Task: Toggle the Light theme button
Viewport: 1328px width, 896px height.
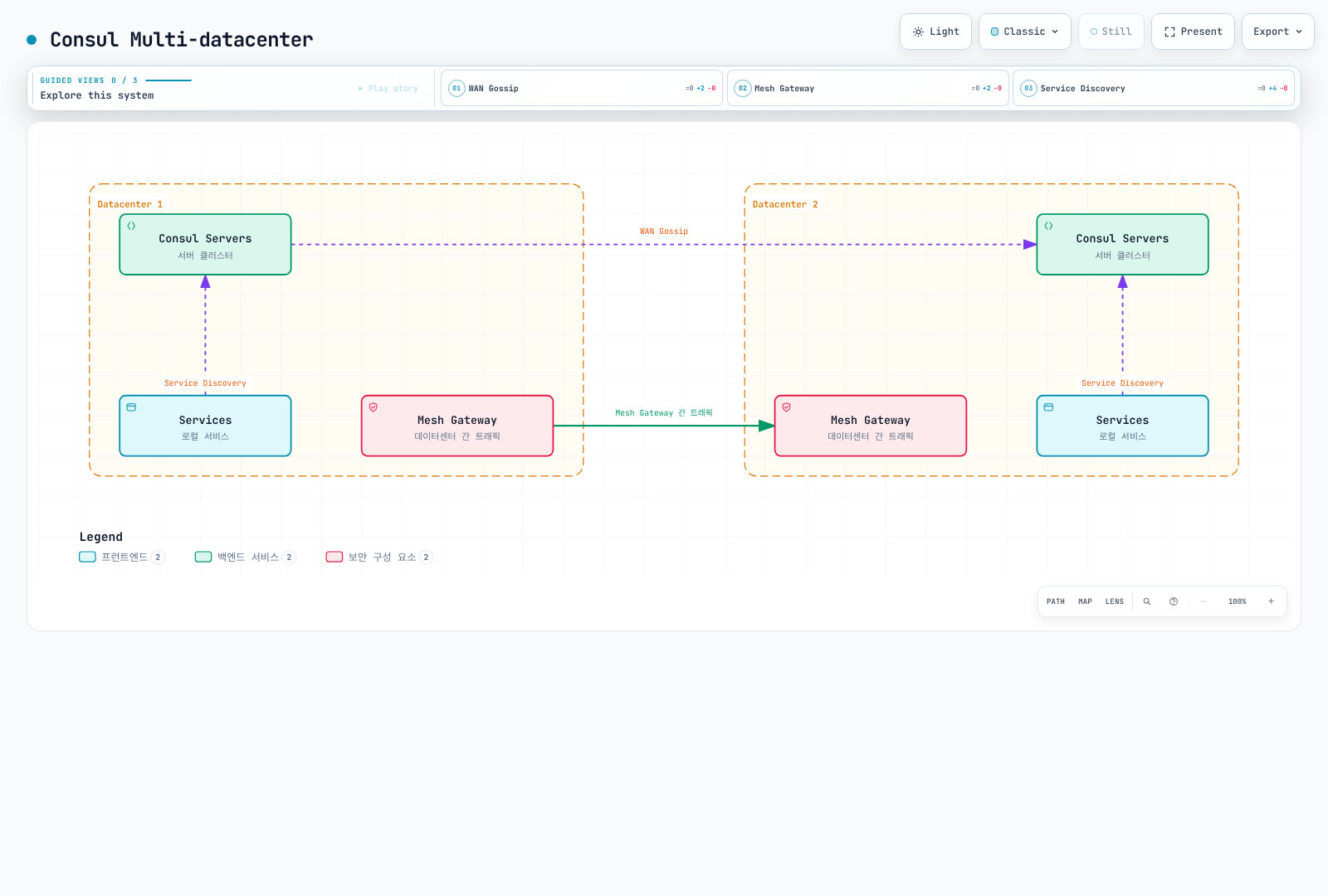Action: coord(935,32)
